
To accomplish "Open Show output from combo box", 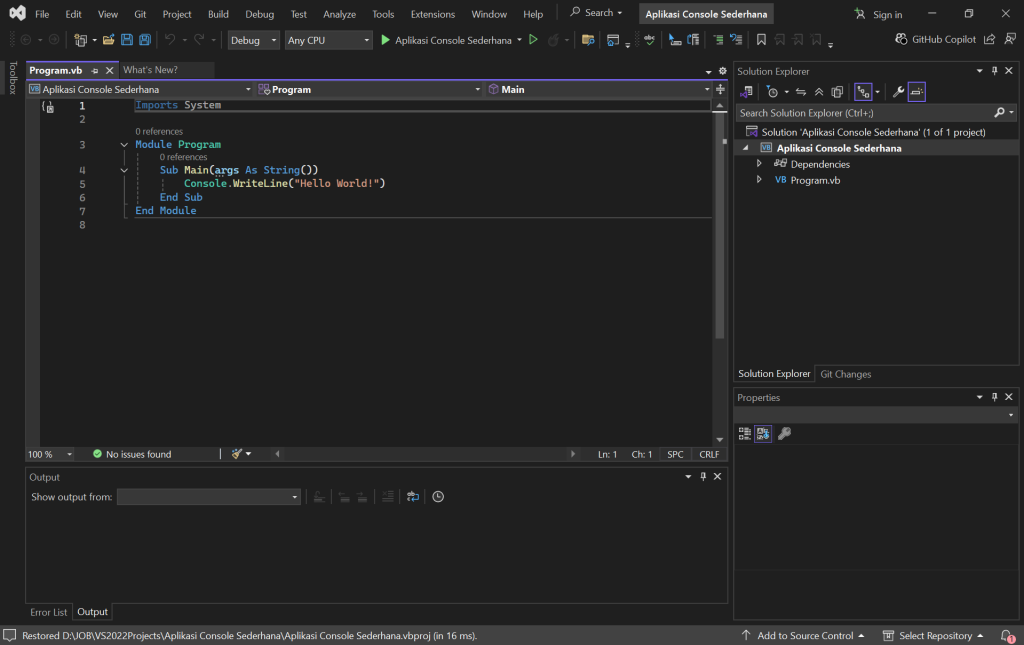I will pos(208,497).
